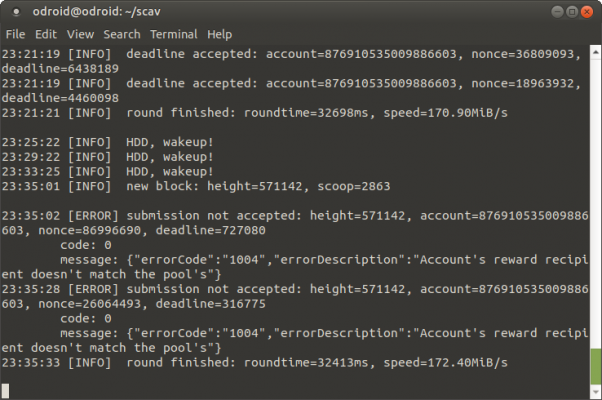The image size is (602, 400).
Task: Open the Help menu
Action: (x=220, y=35)
